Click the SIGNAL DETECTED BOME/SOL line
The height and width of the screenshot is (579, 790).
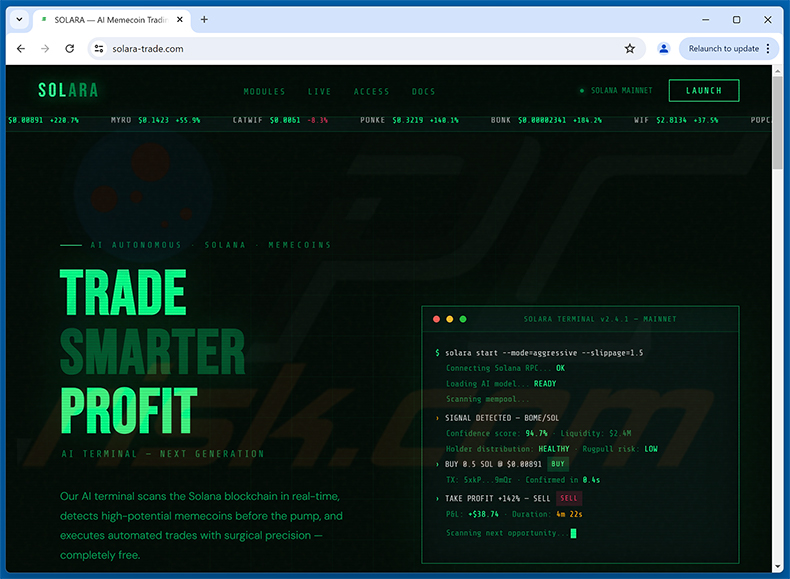[x=497, y=418]
